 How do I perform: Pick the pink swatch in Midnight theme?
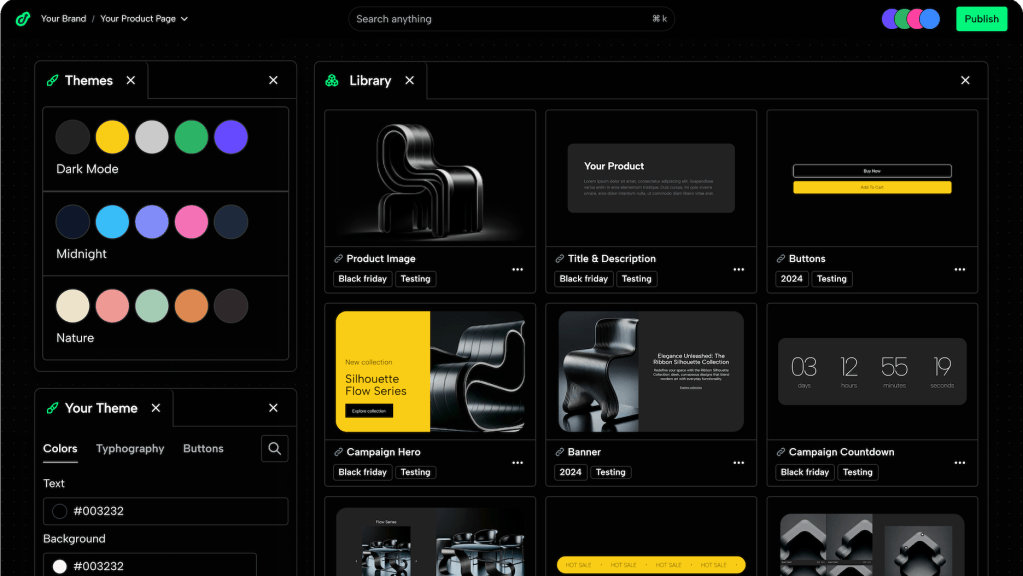point(191,221)
